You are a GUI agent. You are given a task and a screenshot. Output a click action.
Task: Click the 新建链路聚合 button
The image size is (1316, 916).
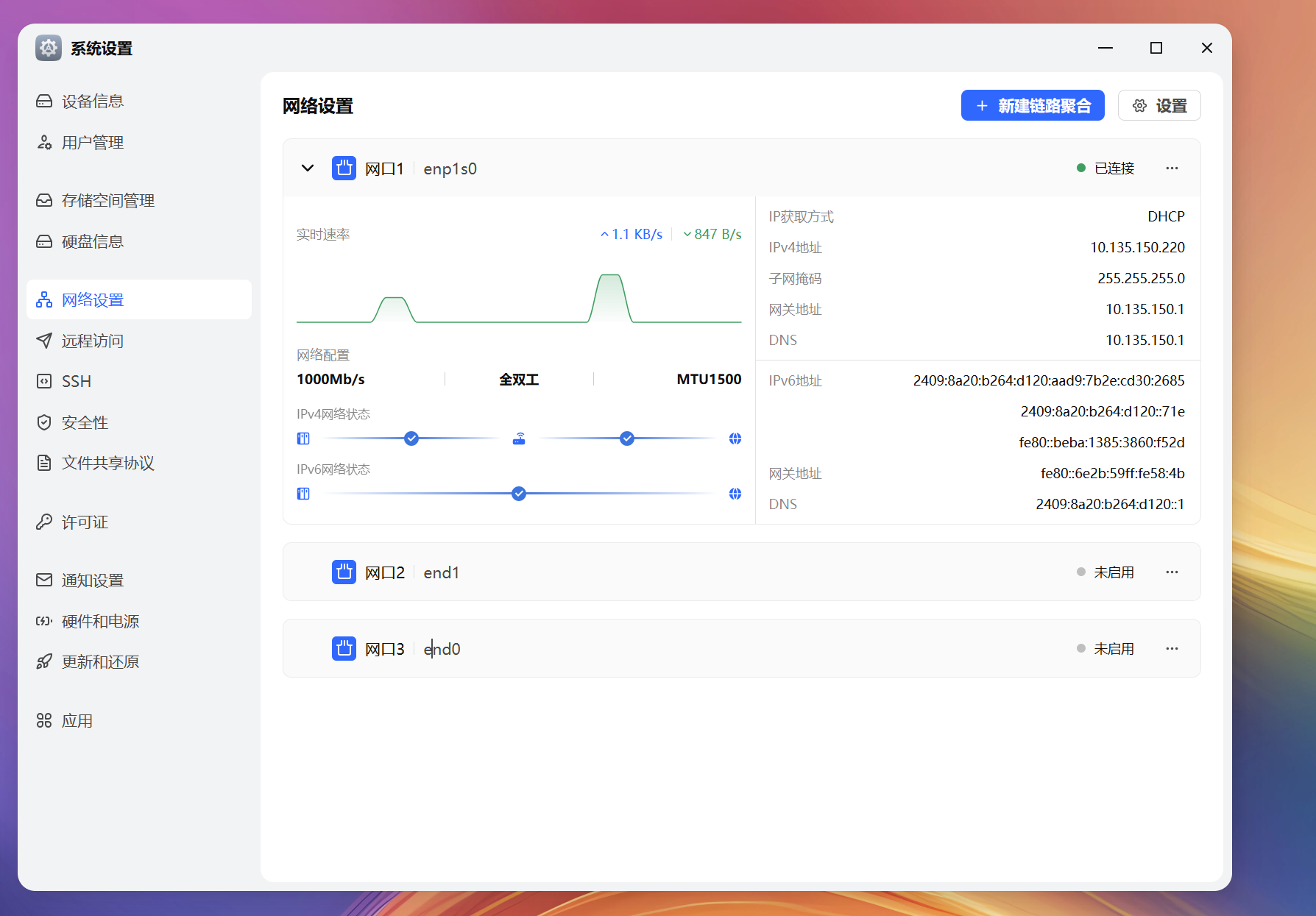(1033, 105)
